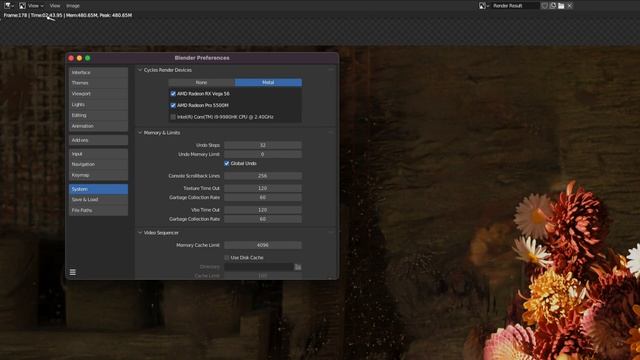This screenshot has width=640, height=360.
Task: Open the linked image browse icon beside Render Result
Action: [x=483, y=6]
